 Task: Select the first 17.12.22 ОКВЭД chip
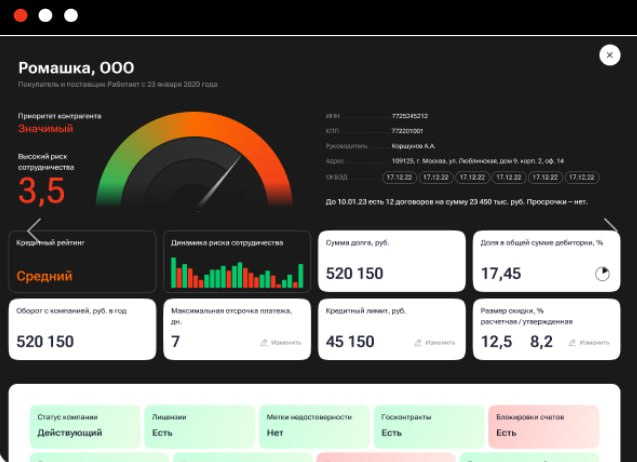[399, 178]
